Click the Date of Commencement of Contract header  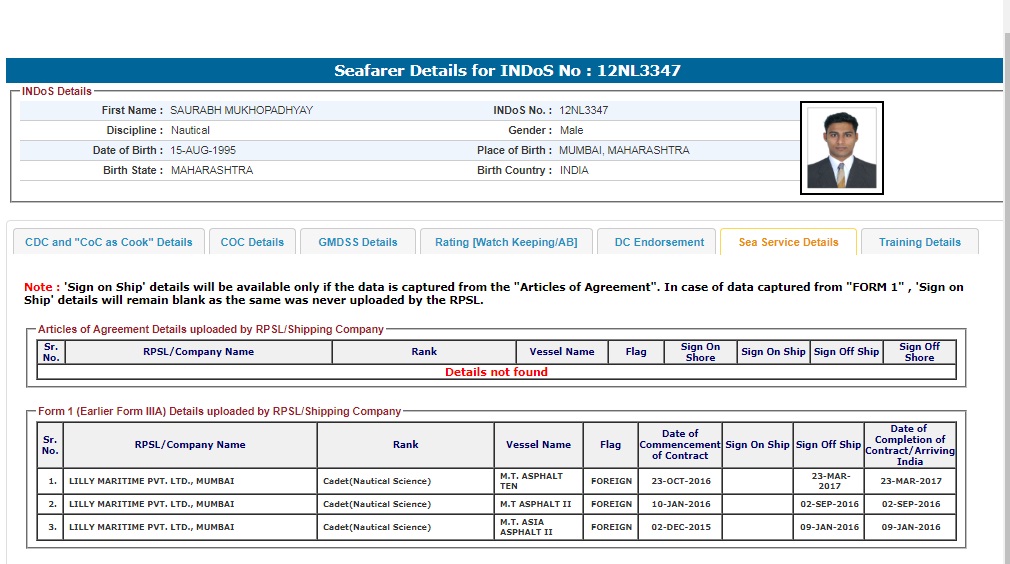point(679,445)
